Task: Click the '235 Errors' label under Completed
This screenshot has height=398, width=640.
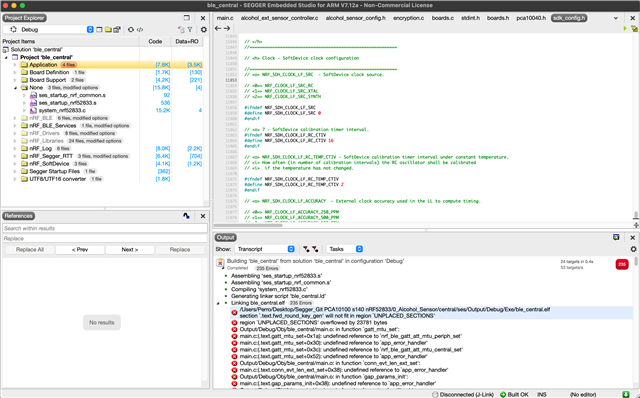Action: click(267, 268)
